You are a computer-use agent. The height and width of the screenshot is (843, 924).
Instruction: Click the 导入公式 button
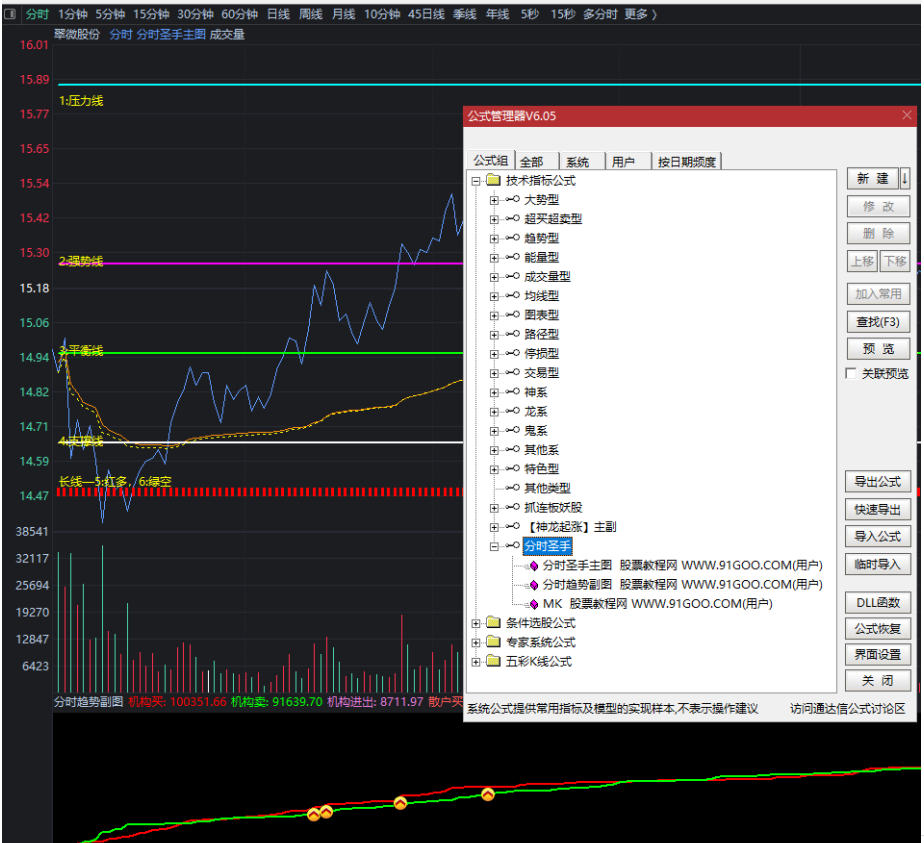877,536
